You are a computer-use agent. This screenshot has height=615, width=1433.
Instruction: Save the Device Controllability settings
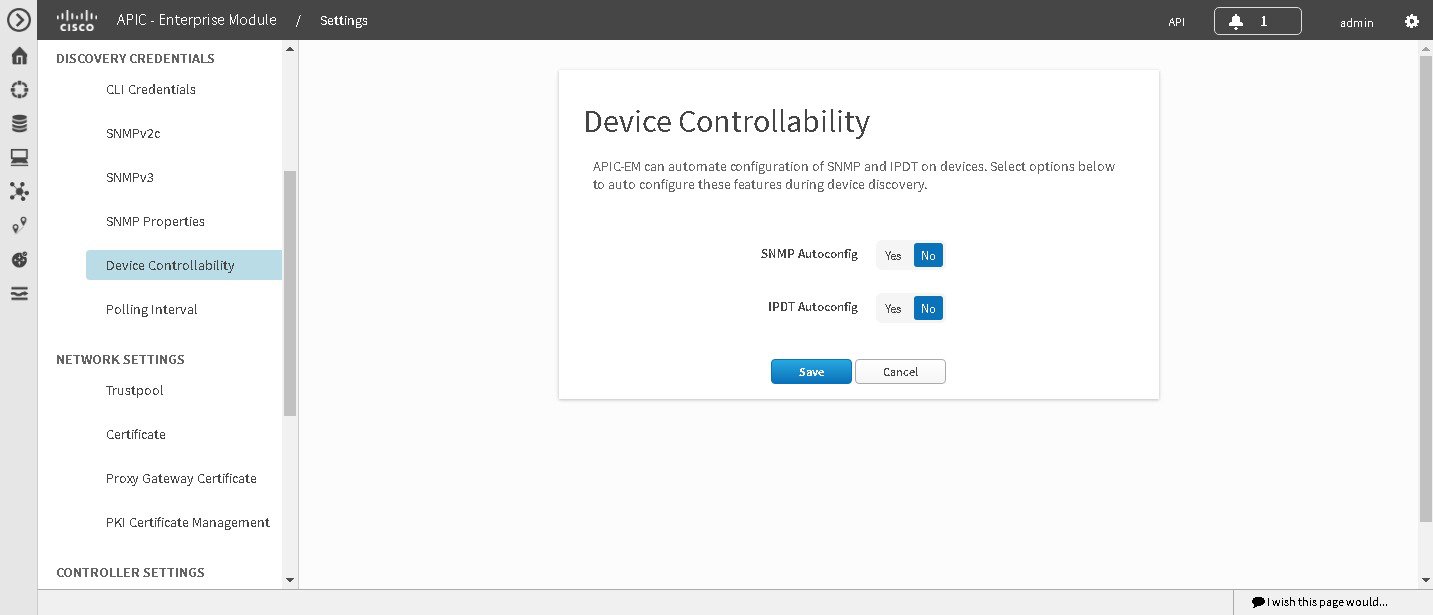811,371
